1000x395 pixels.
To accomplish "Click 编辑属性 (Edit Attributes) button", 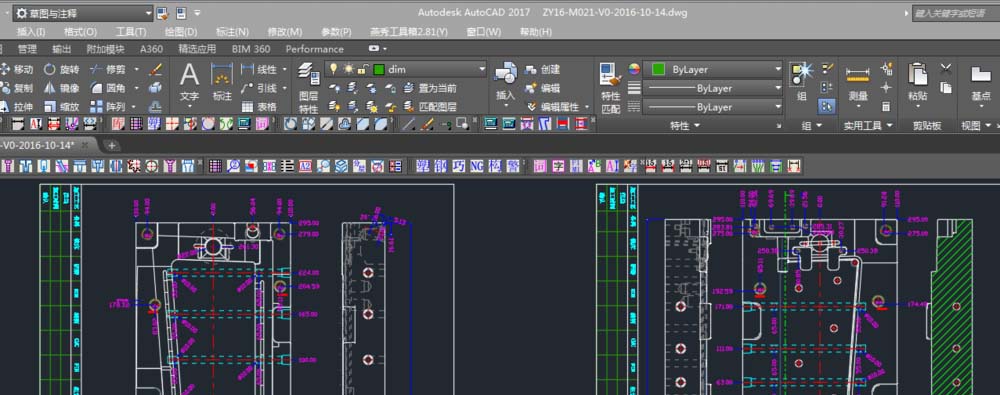I will 552,107.
